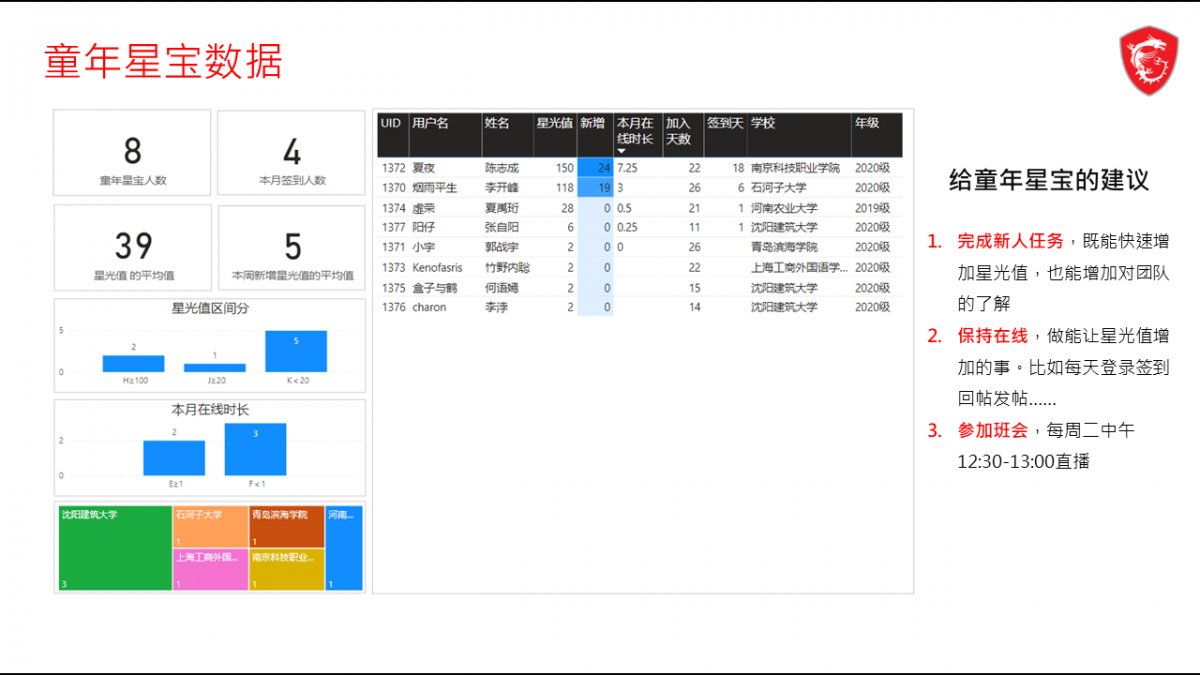Click the 星光值区间分 chart title

(x=210, y=309)
